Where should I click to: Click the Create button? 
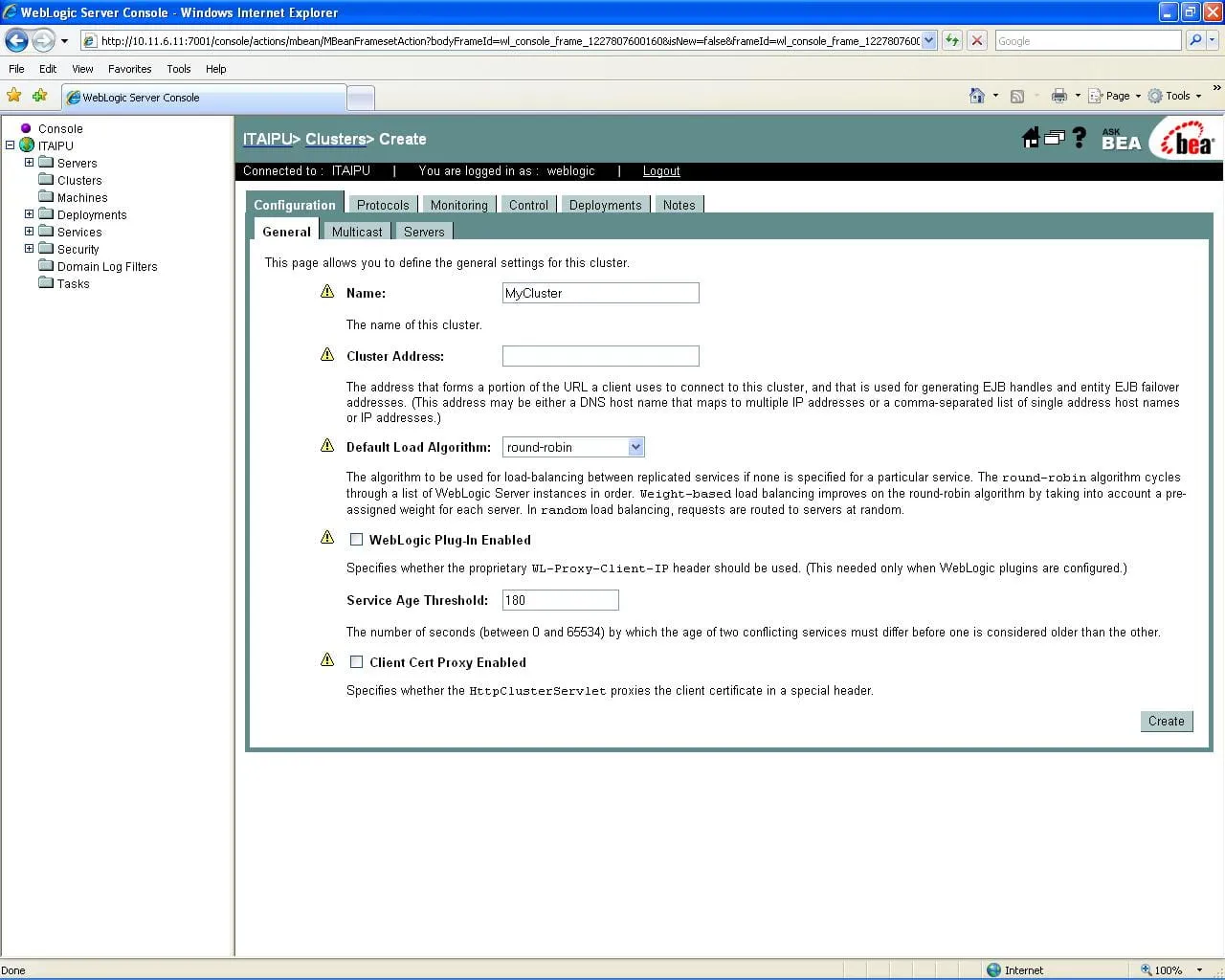[x=1167, y=721]
